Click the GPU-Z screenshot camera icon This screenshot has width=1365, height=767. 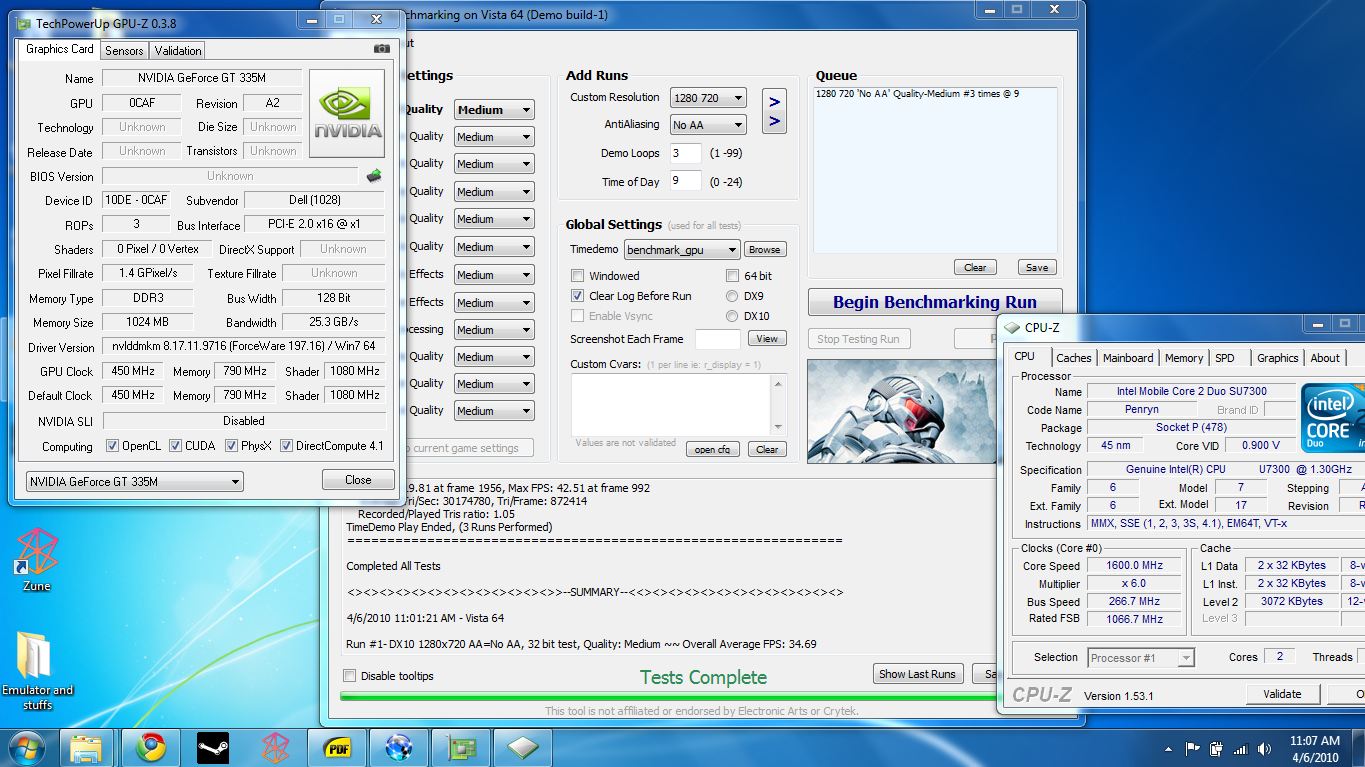[x=382, y=48]
